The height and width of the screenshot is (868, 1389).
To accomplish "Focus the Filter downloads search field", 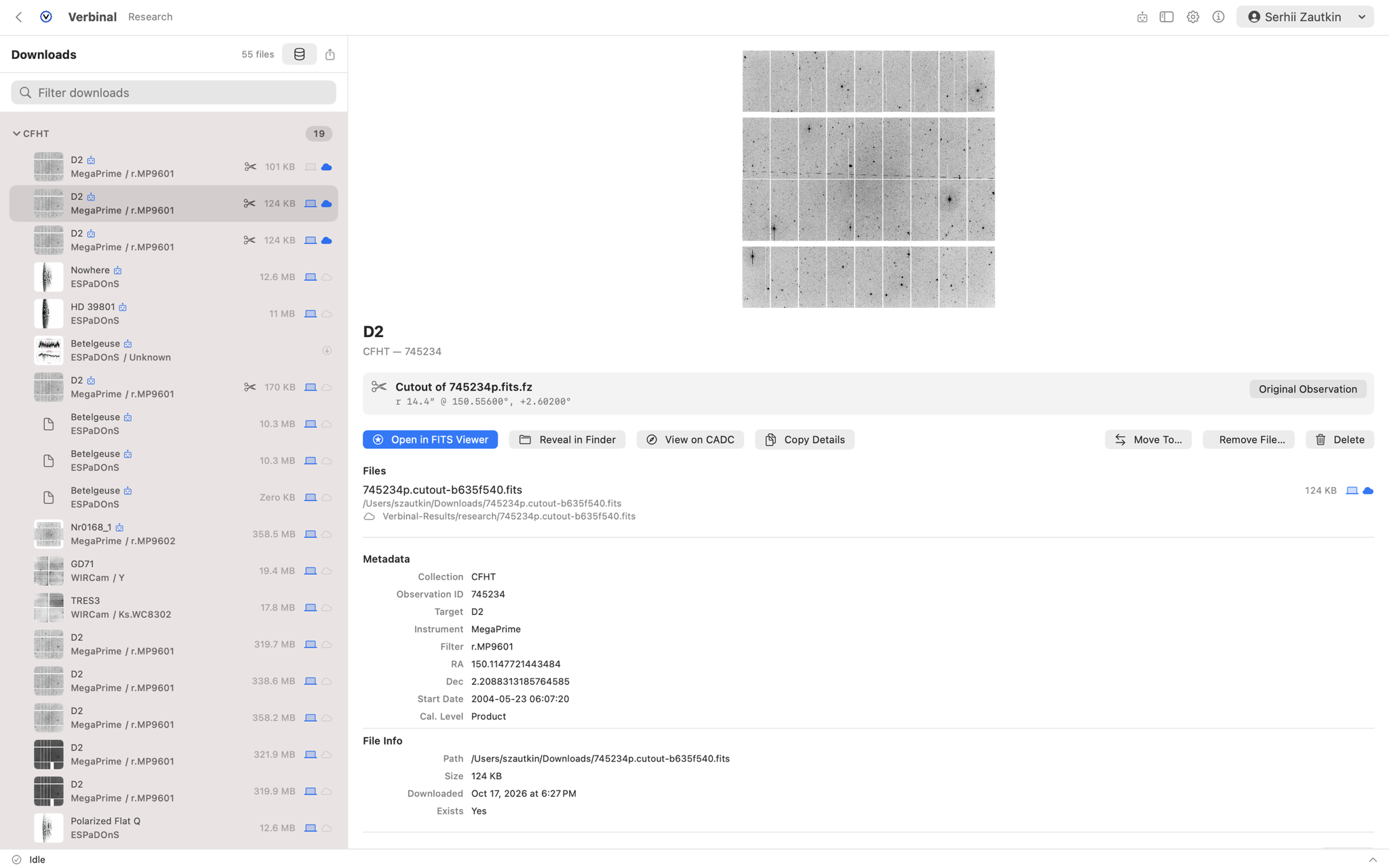I will click(174, 93).
